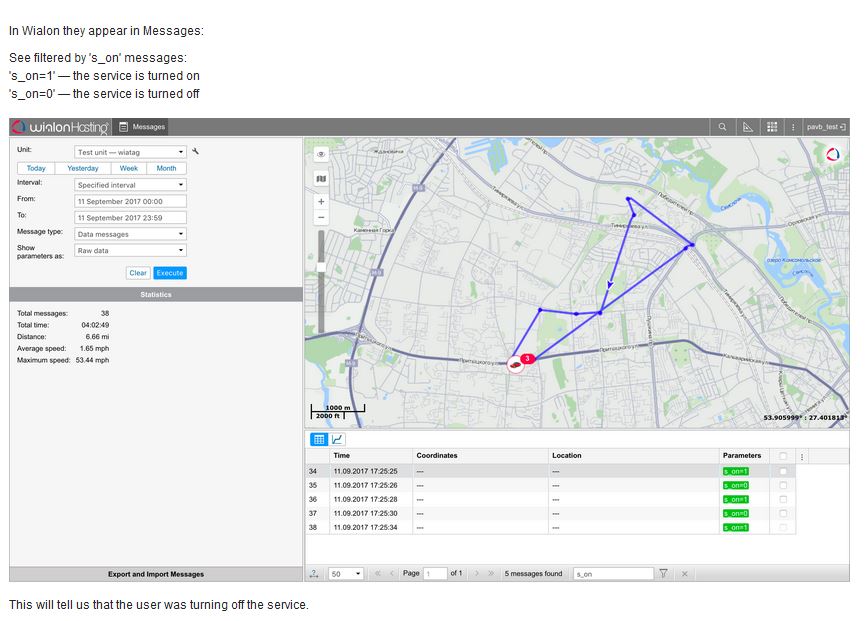The width and height of the screenshot is (865, 621).
Task: Open the Messages tab in top bar
Action: (x=141, y=127)
